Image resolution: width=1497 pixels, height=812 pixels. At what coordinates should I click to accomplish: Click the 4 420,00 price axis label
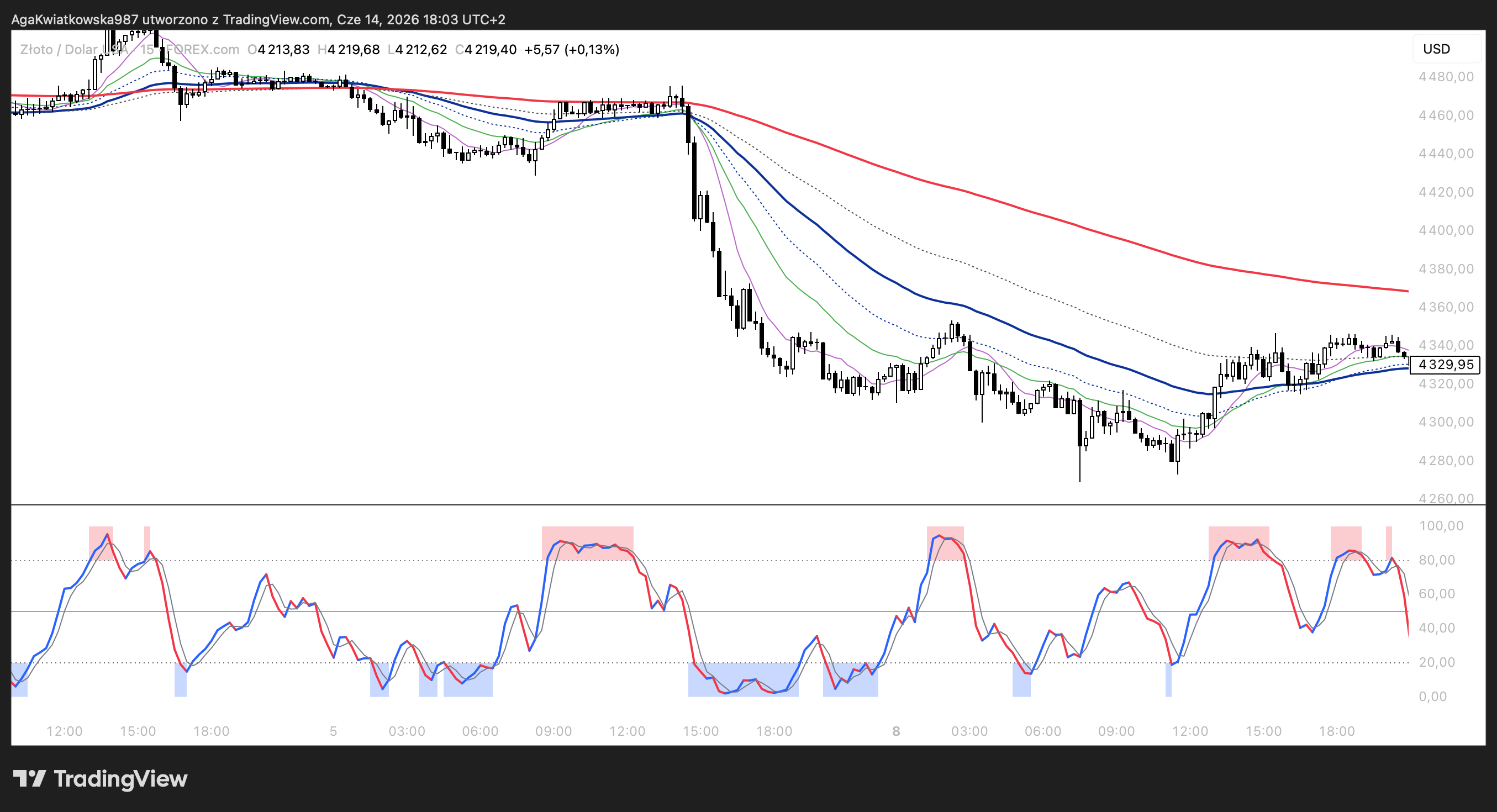1446,192
